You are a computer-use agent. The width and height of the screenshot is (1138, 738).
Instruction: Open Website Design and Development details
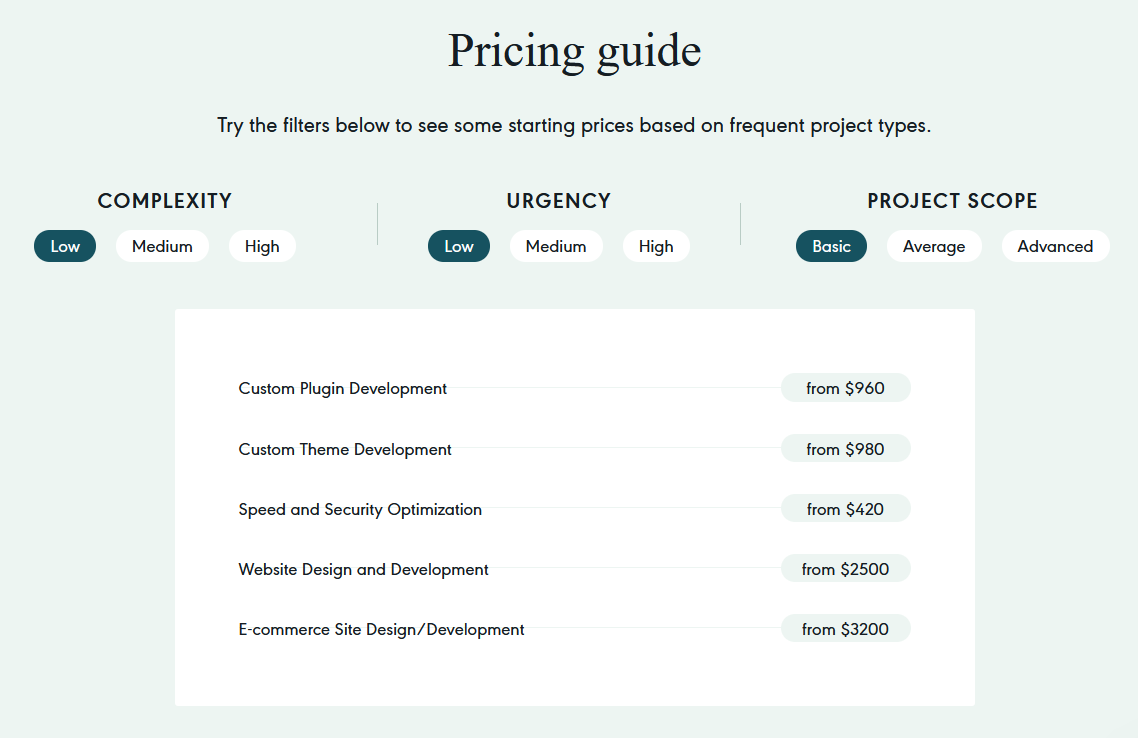[363, 569]
